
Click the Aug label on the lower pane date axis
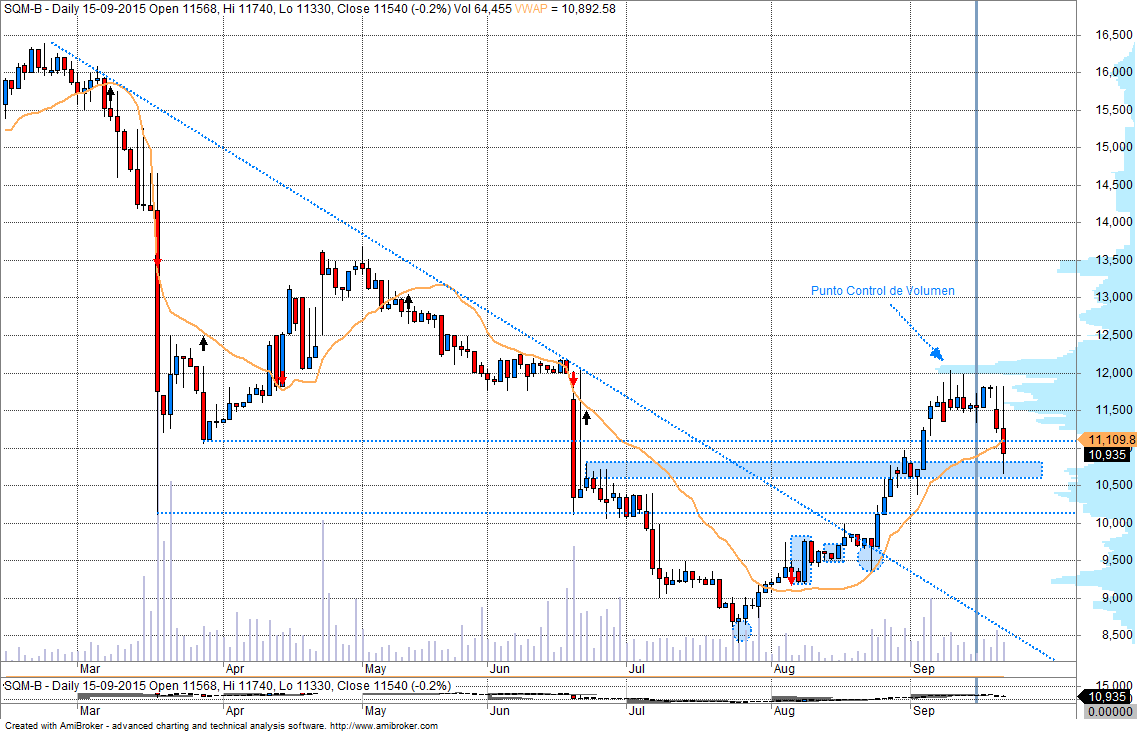(x=784, y=711)
